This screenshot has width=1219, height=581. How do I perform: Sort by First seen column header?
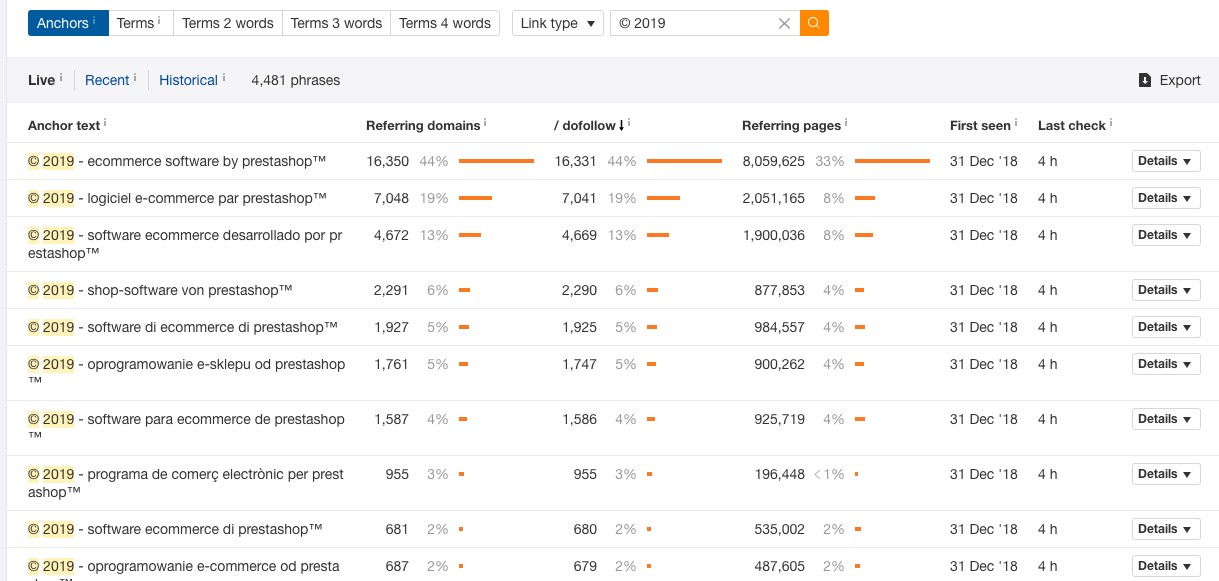(x=980, y=125)
